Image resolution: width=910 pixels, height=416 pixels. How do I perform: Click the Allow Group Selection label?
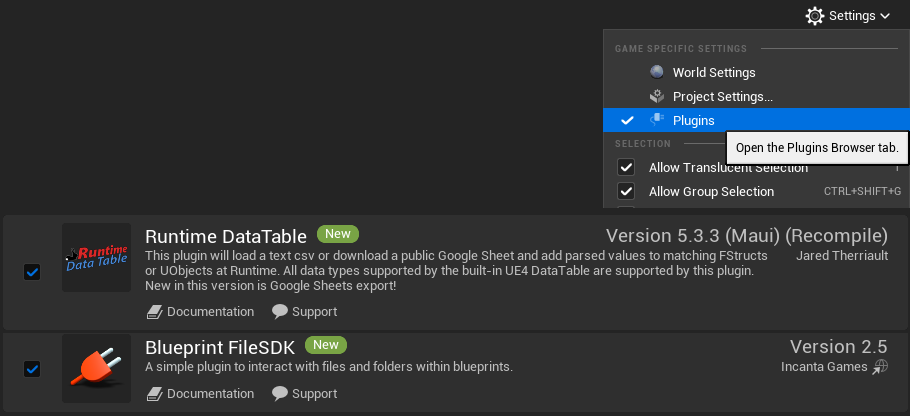tap(712, 191)
